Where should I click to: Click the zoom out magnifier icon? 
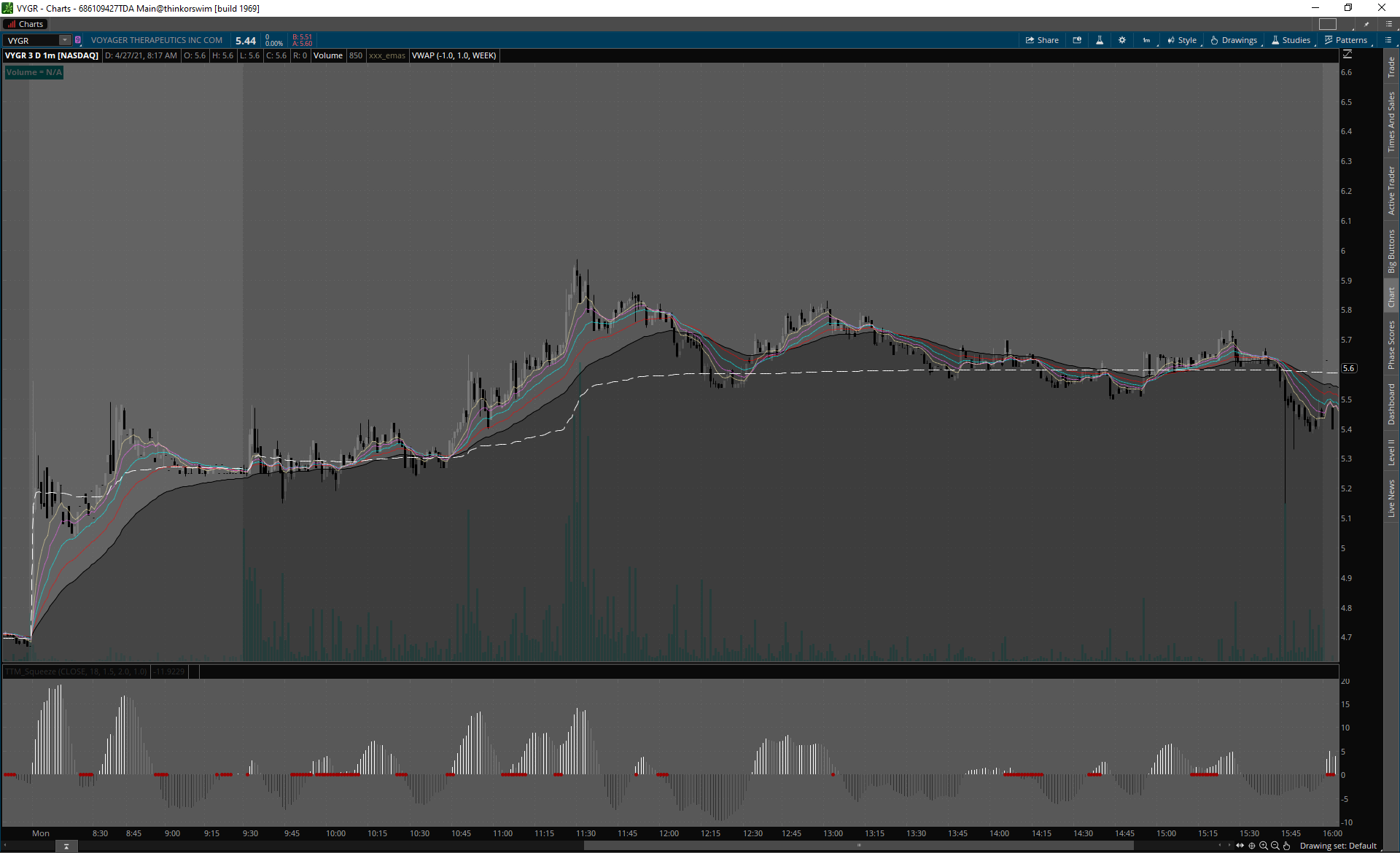point(1275,846)
